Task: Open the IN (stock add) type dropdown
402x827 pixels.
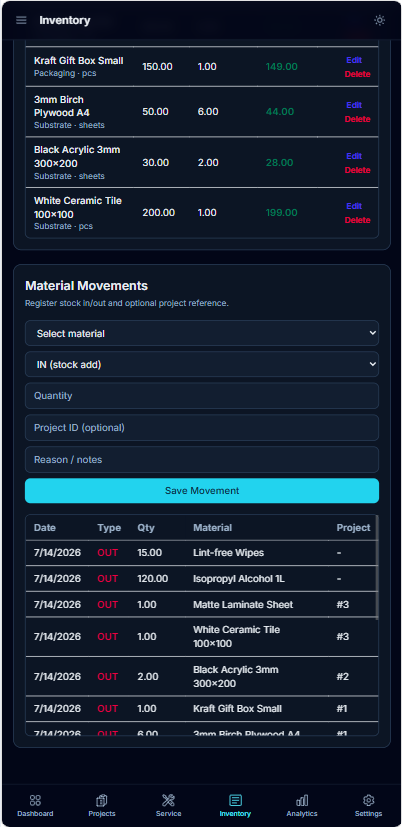Action: 202,364
